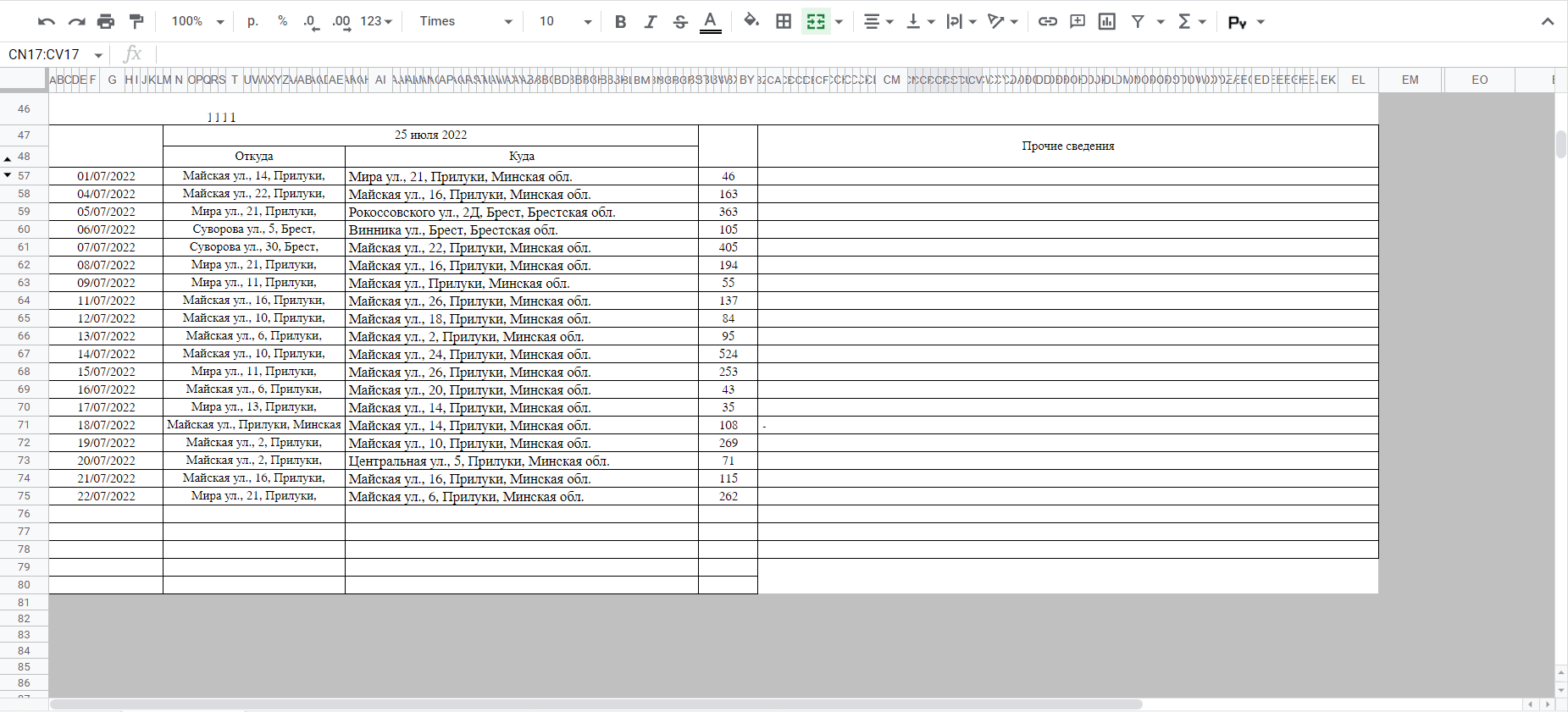
Task: Expand the font size 10 dropdown
Action: tap(565, 21)
